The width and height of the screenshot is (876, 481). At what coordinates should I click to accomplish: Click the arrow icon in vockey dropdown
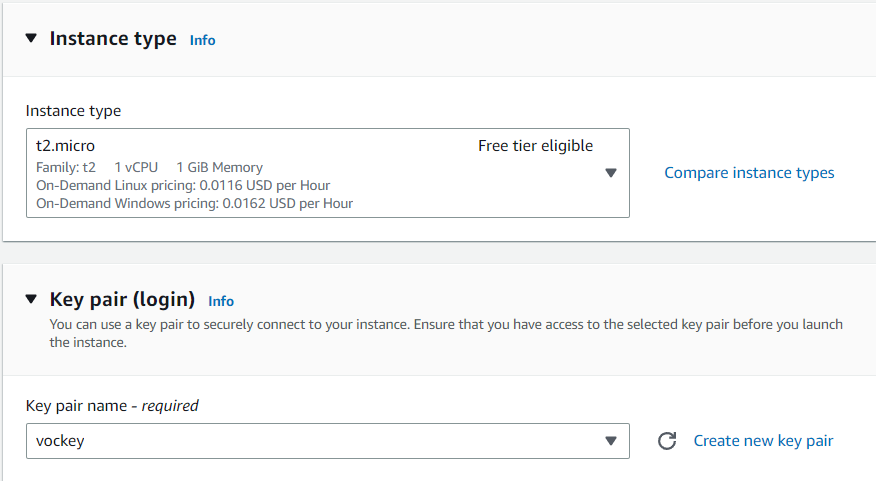click(x=611, y=441)
